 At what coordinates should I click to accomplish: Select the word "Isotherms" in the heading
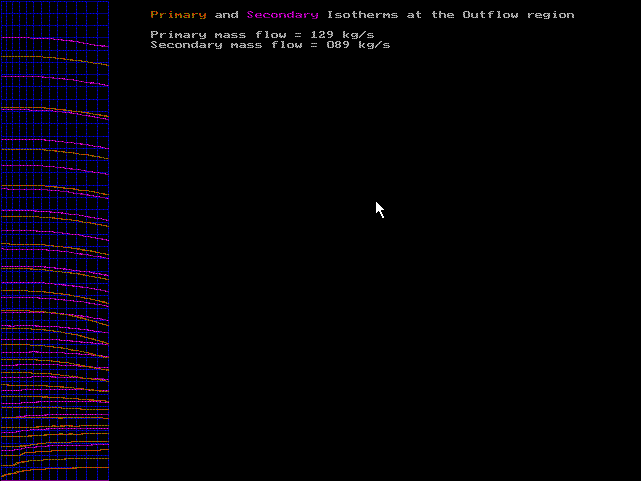(362, 15)
